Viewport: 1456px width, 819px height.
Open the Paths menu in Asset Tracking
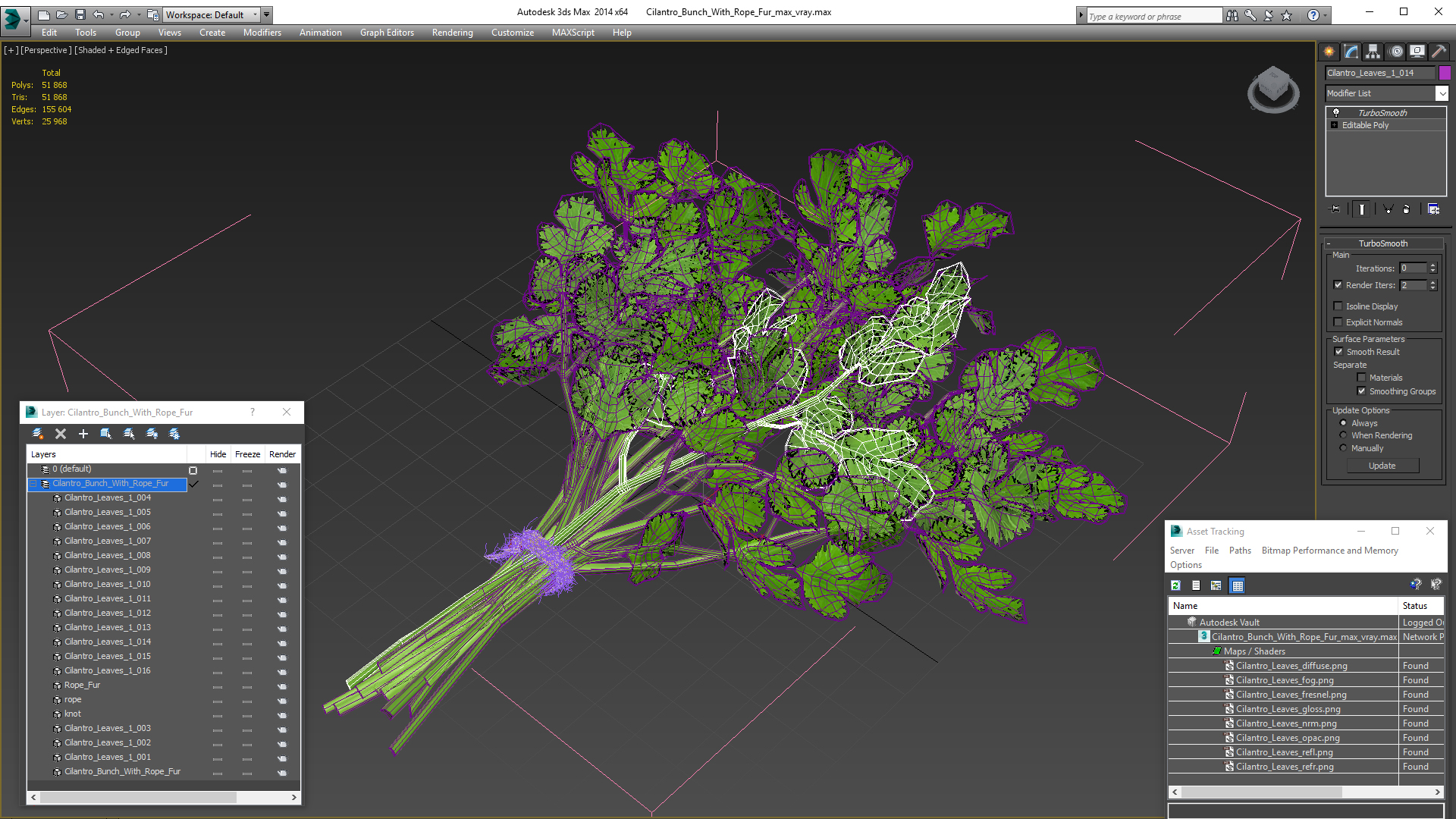(x=1240, y=551)
